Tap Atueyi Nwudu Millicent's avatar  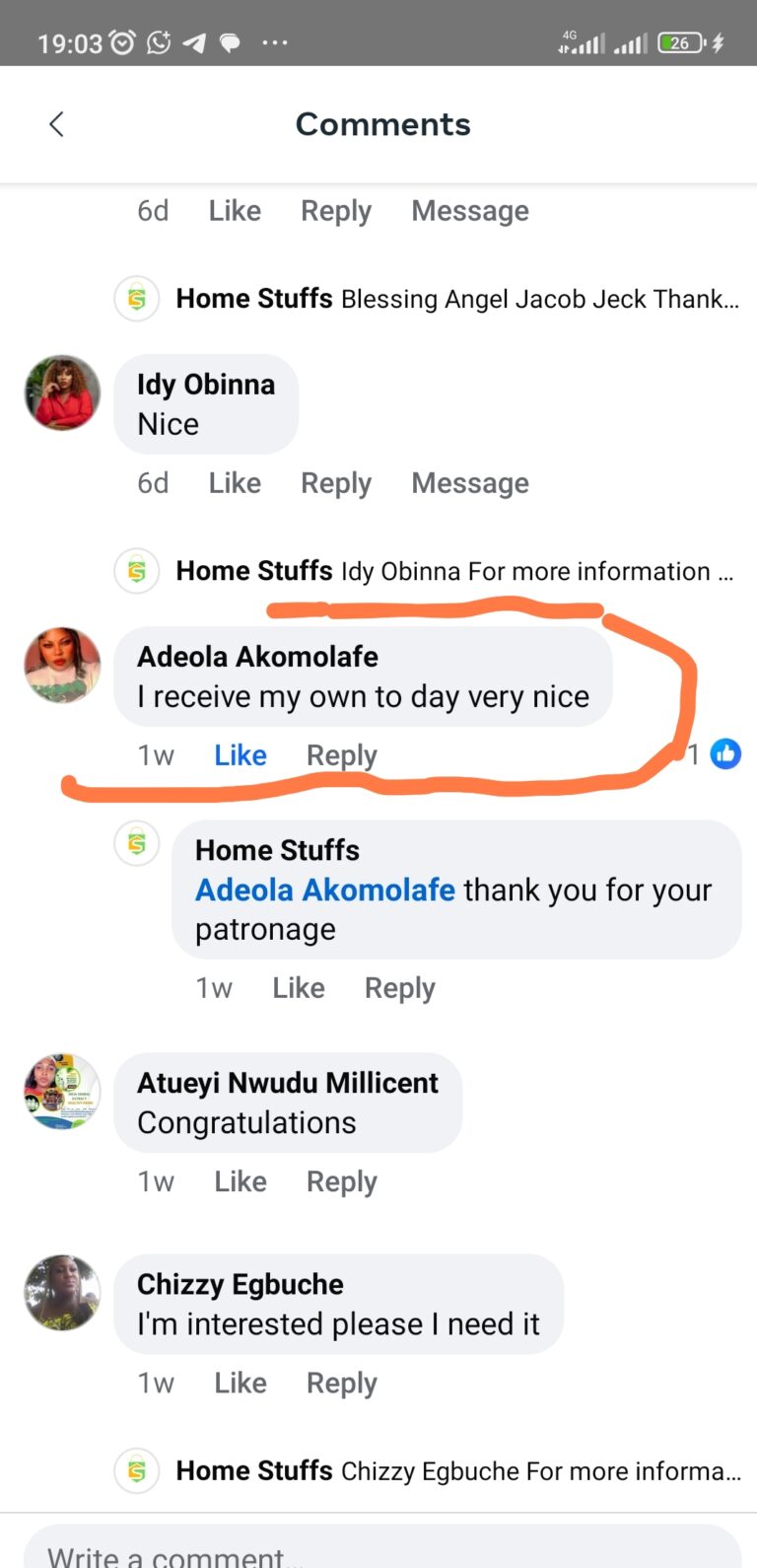click(62, 1091)
